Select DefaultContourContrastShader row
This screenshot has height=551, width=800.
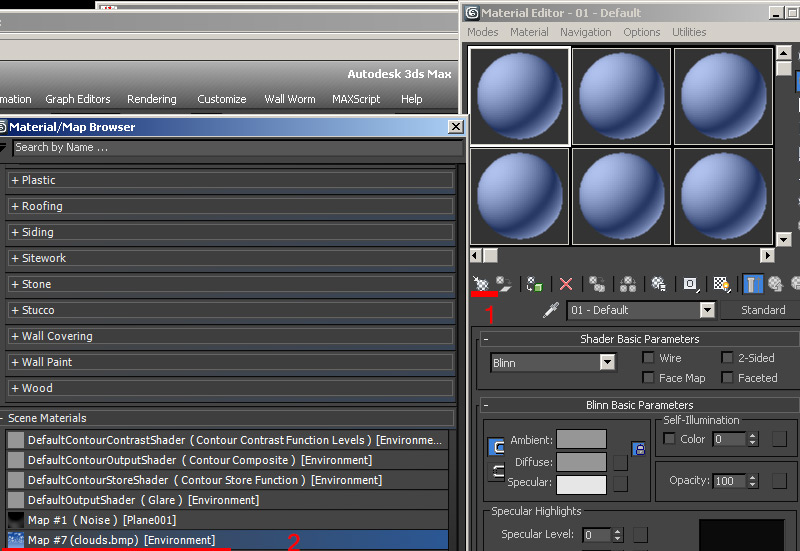point(228,440)
